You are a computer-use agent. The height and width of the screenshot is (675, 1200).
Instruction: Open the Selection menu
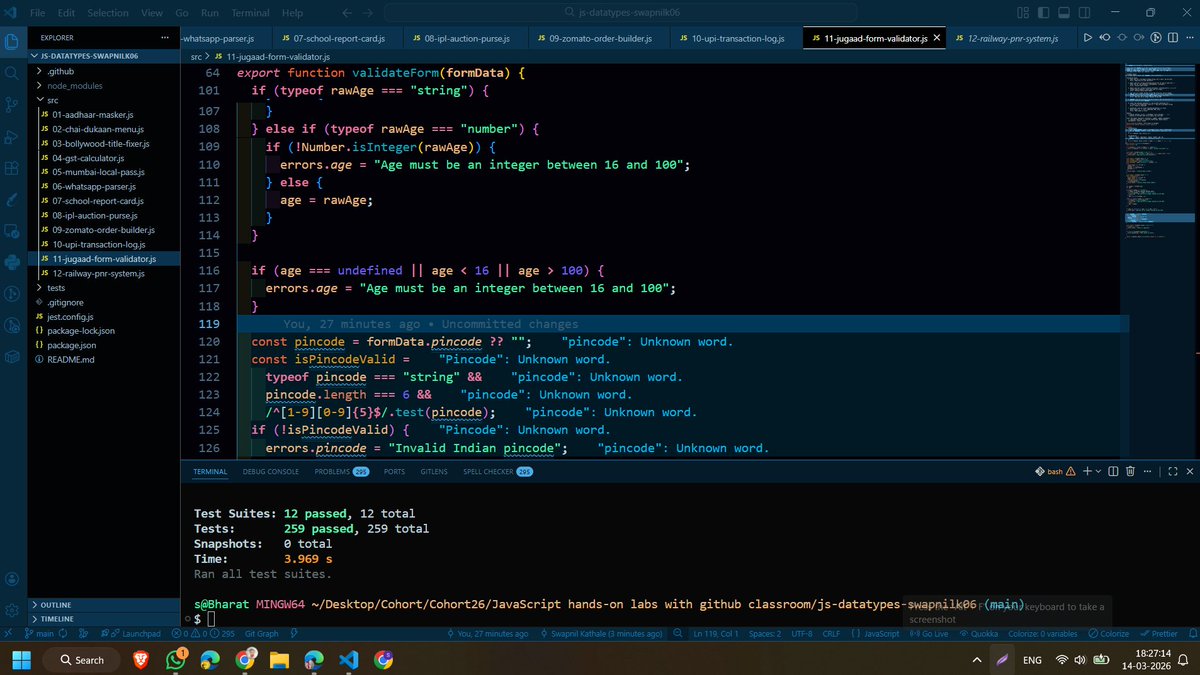108,13
